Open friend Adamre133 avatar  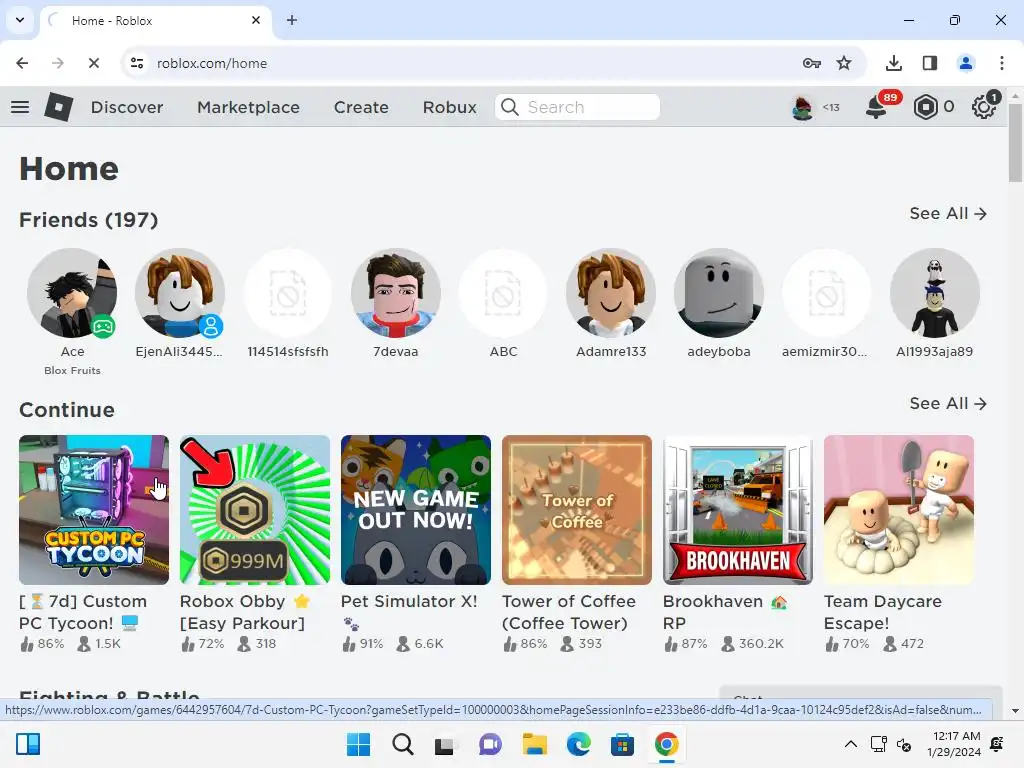point(611,293)
